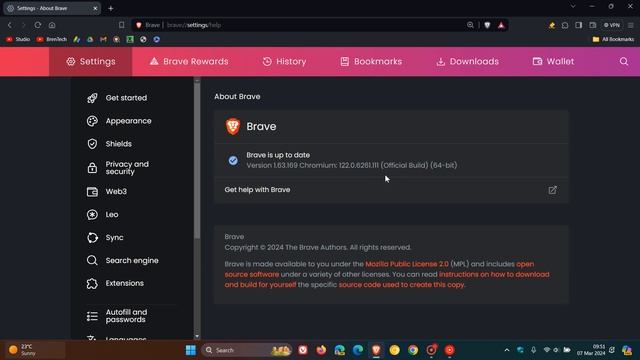Switch to the Downloads tab
The image size is (640, 360).
point(467,62)
